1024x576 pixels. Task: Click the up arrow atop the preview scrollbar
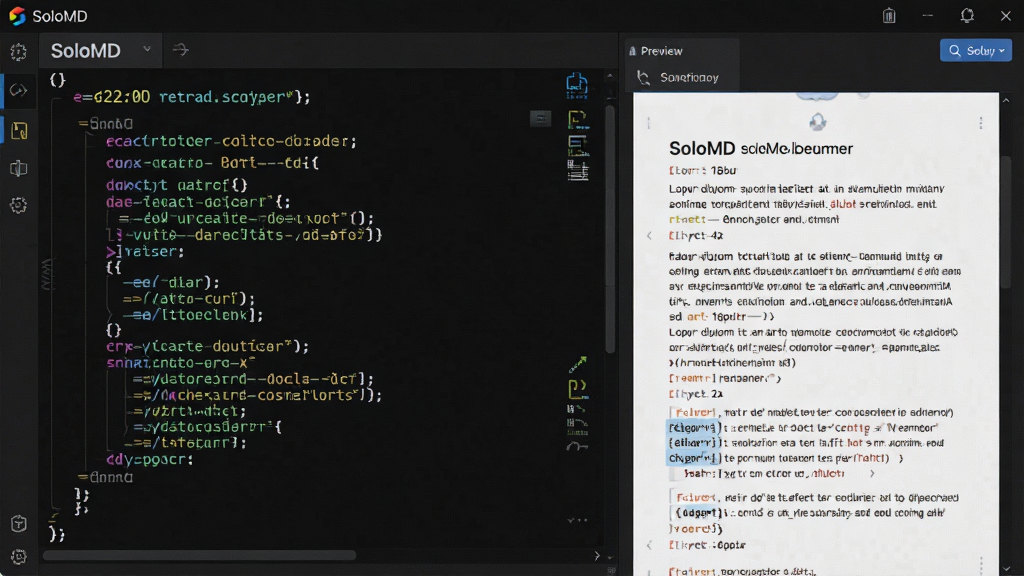(1006, 101)
